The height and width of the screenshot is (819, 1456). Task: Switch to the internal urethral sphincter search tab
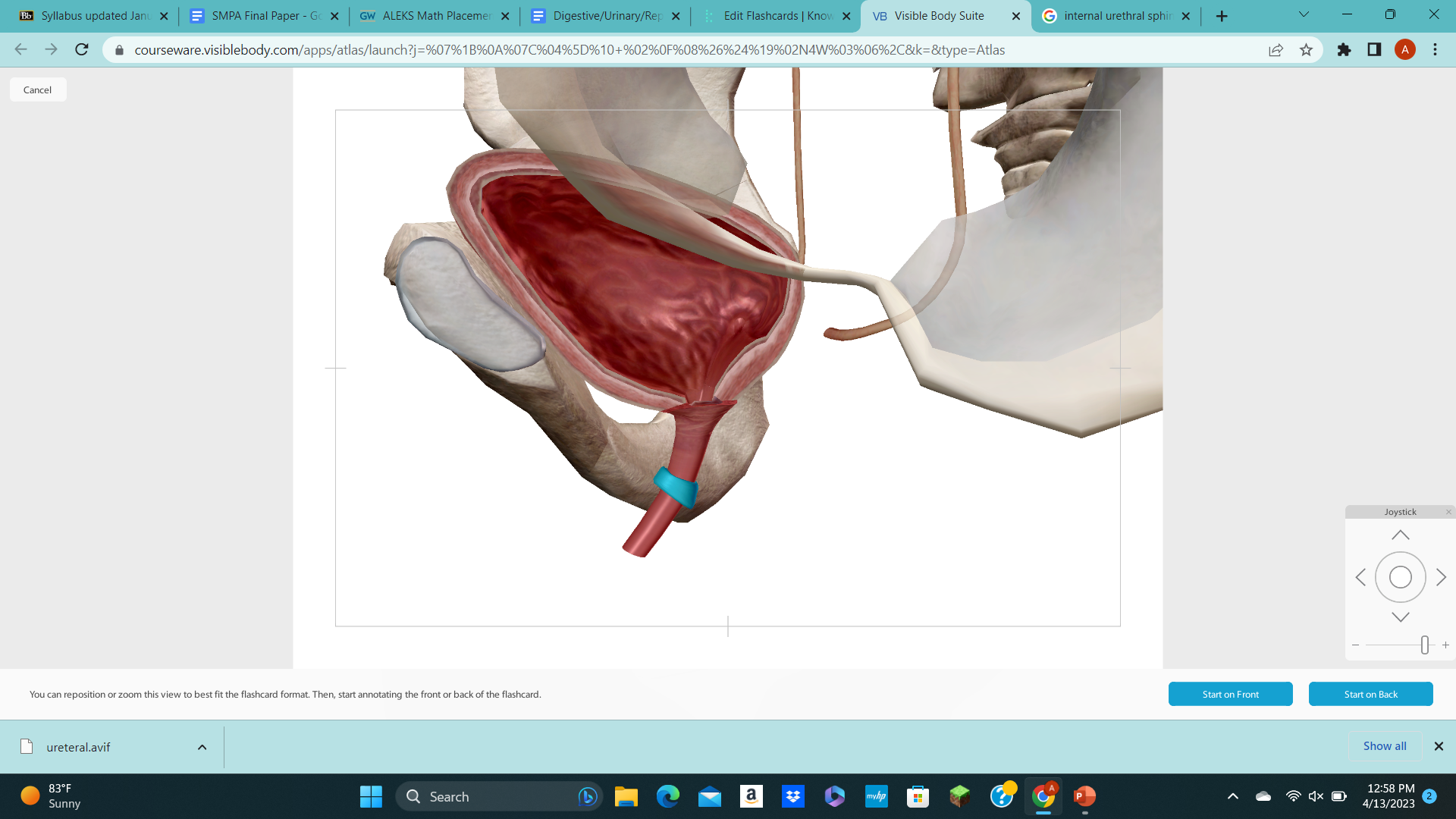[x=1115, y=15]
